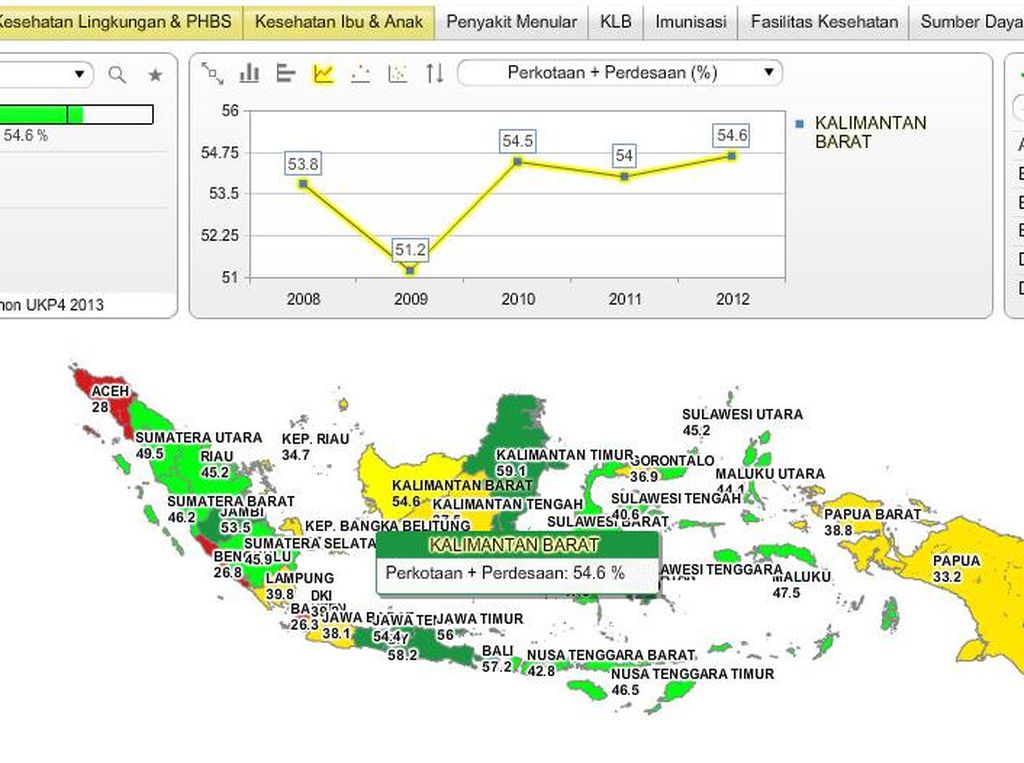Click the KALIMANTAN TENGAH label

[507, 504]
